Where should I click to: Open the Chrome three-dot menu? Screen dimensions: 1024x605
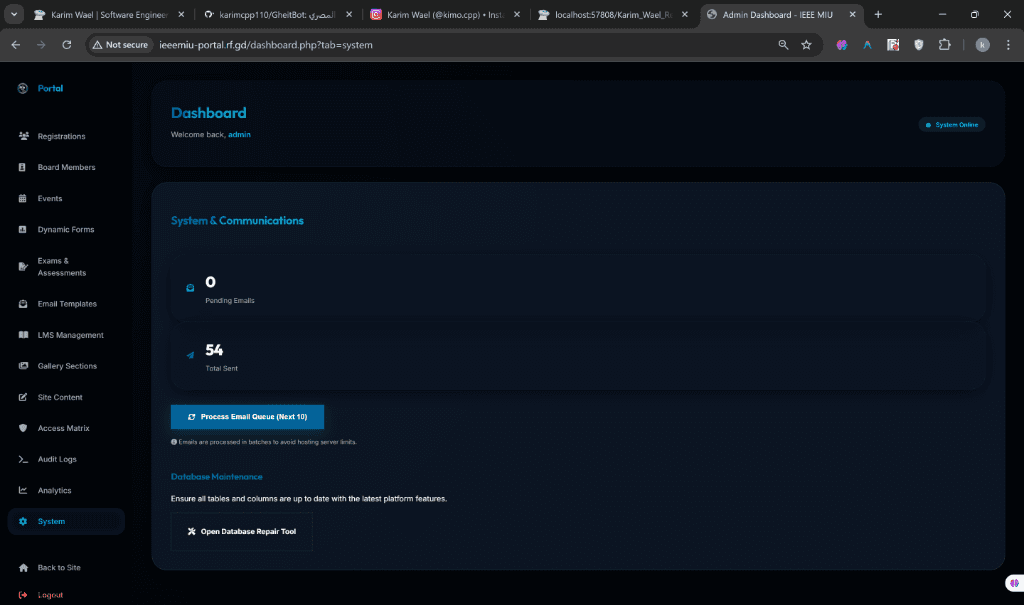coord(1008,45)
